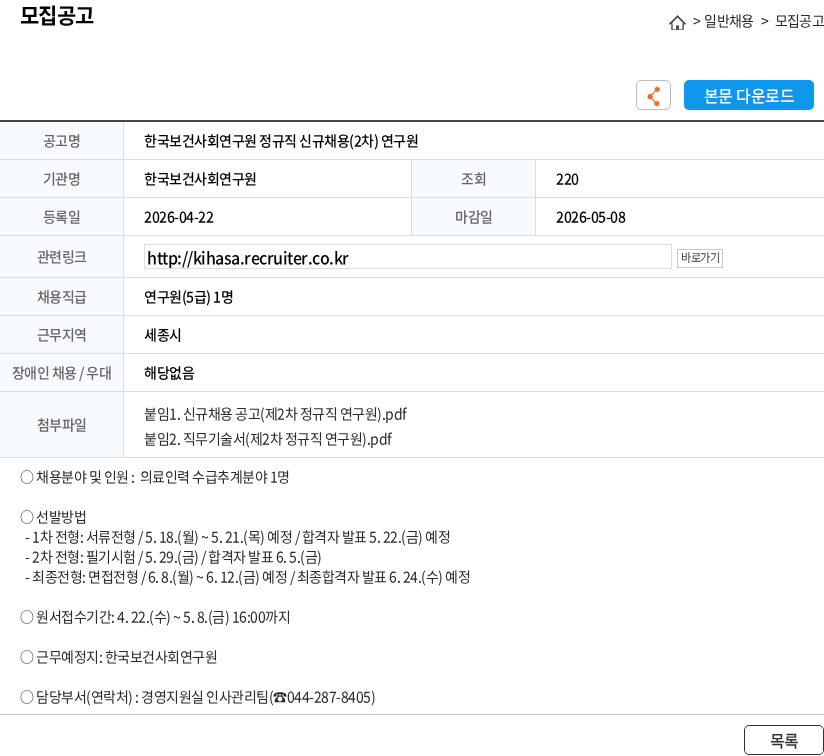Open attachment 붙임2. 직무기술서 pdf
The image size is (824, 756).
tap(268, 439)
